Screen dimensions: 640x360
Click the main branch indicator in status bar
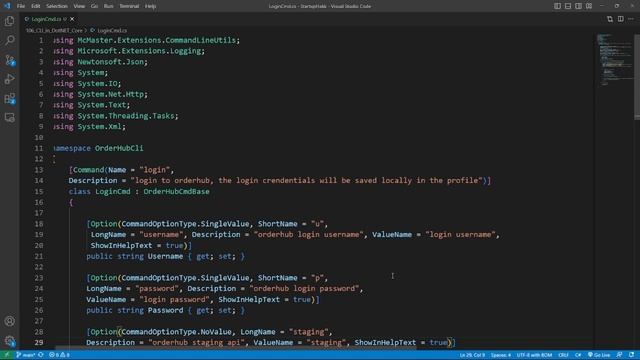tap(25, 355)
